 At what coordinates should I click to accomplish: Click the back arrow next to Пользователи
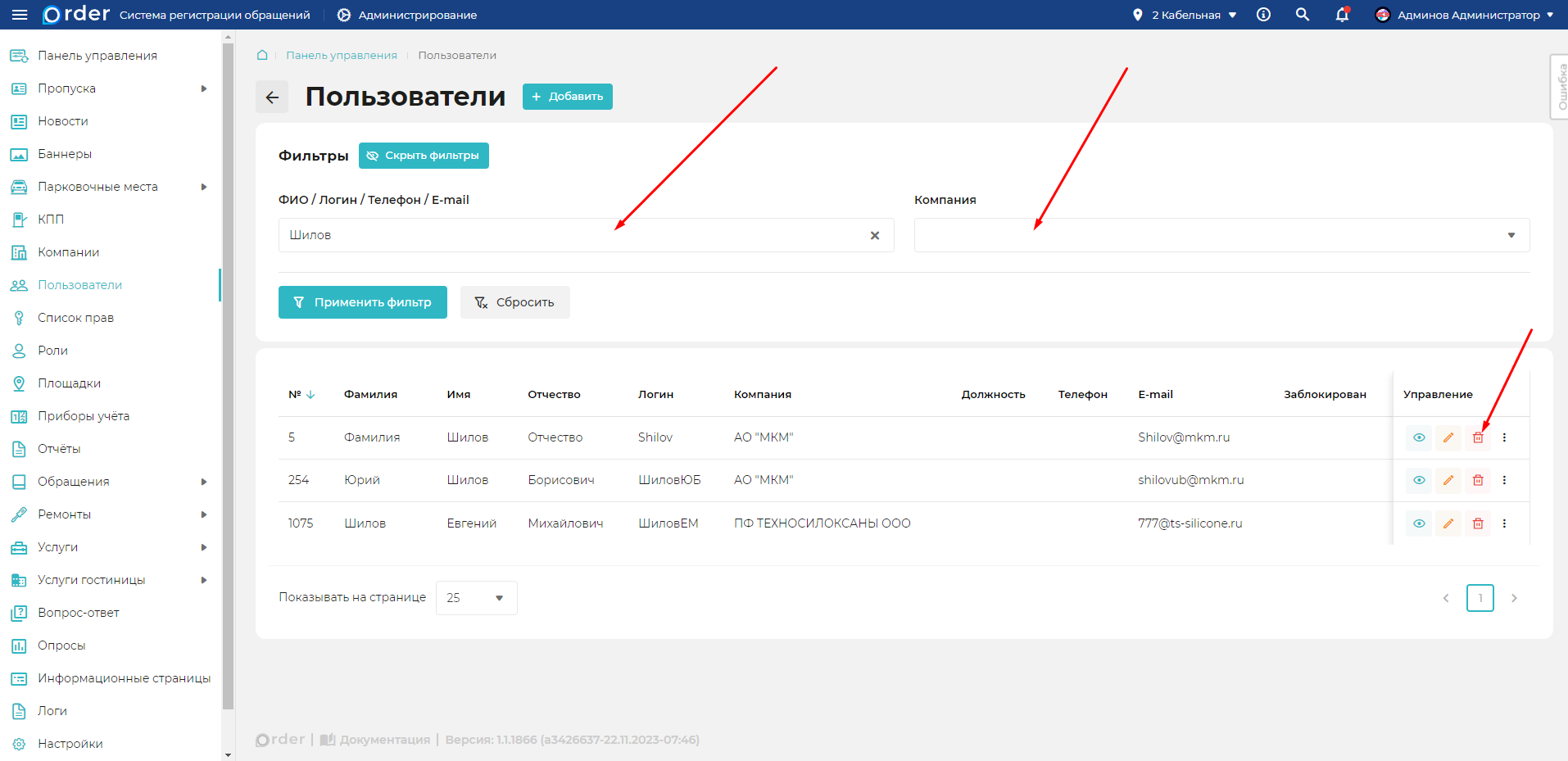click(272, 97)
